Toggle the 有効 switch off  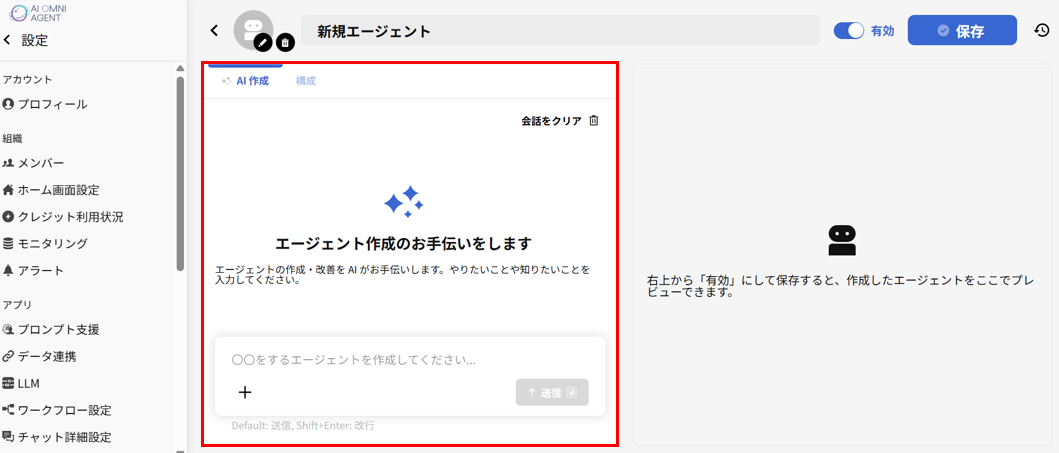(x=849, y=31)
